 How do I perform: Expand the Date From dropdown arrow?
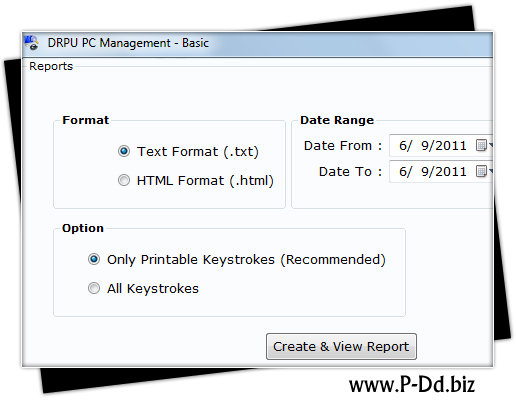tap(491, 145)
